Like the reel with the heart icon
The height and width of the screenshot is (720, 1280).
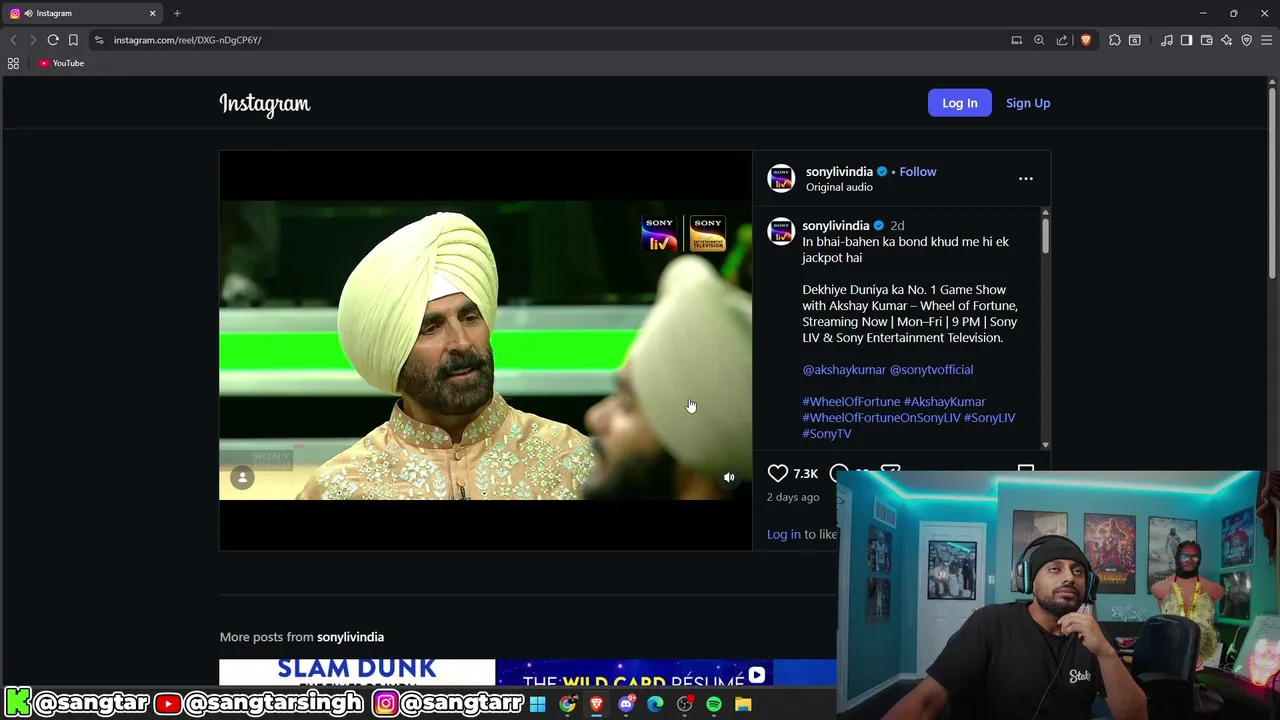click(x=778, y=473)
